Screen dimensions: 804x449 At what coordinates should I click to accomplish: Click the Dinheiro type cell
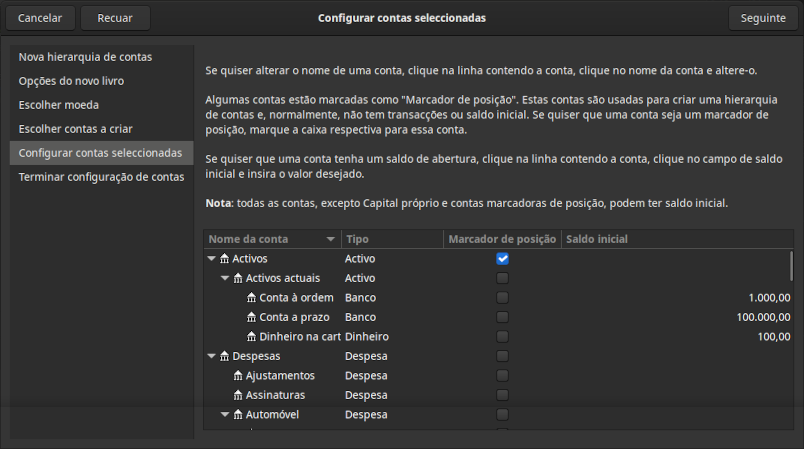(x=367, y=337)
